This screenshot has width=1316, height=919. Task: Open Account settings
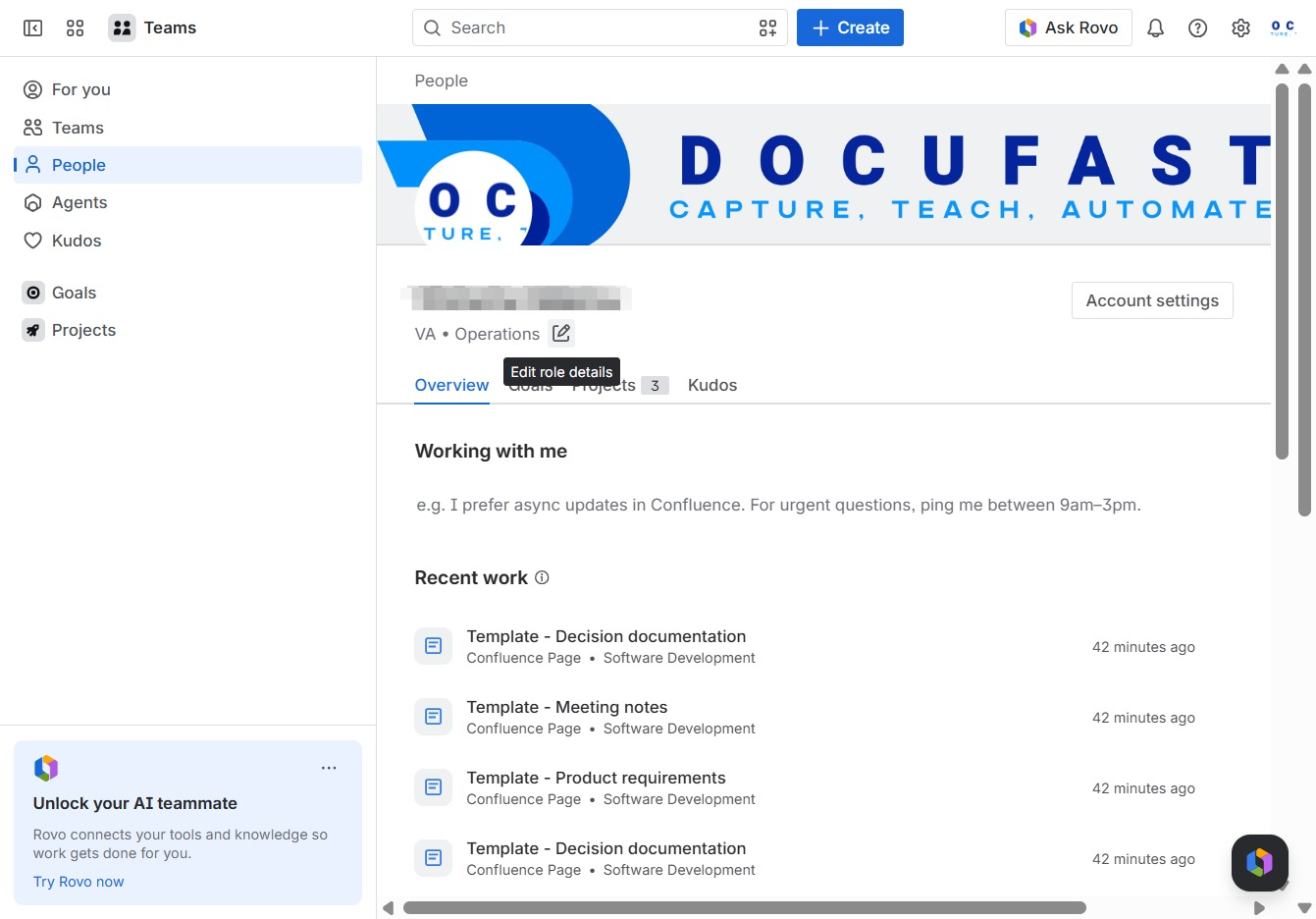click(1152, 300)
